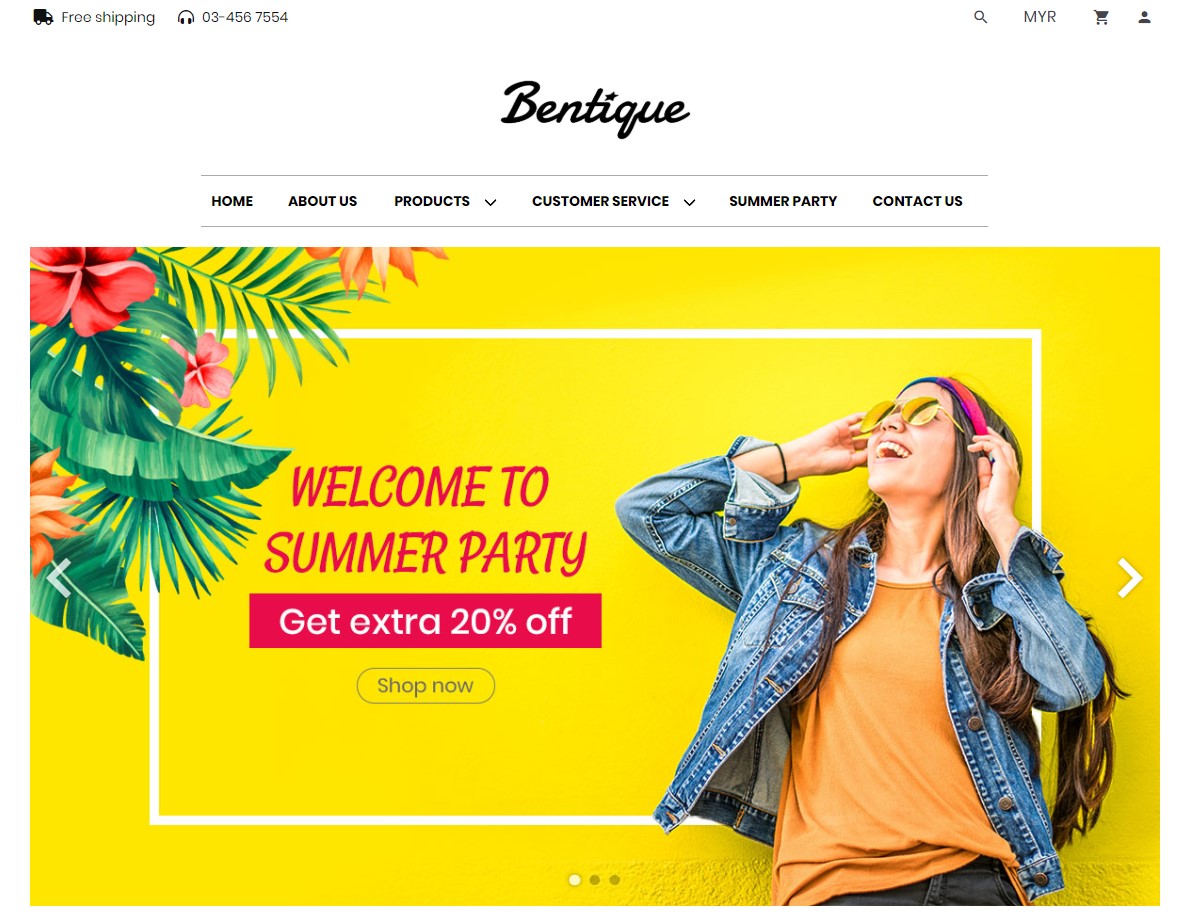Open the user account icon
Image resolution: width=1192 pixels, height=915 pixels.
[1143, 17]
